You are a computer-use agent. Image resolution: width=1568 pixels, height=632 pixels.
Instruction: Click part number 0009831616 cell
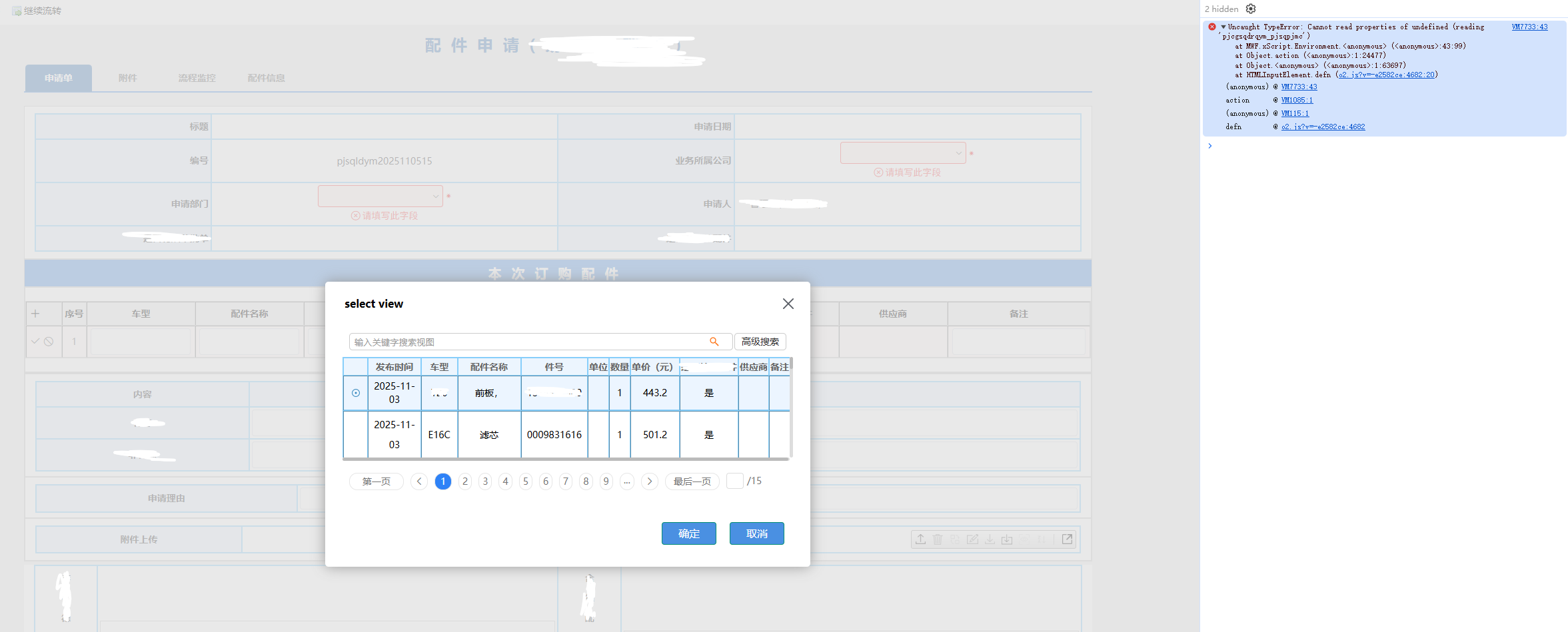[x=554, y=435]
